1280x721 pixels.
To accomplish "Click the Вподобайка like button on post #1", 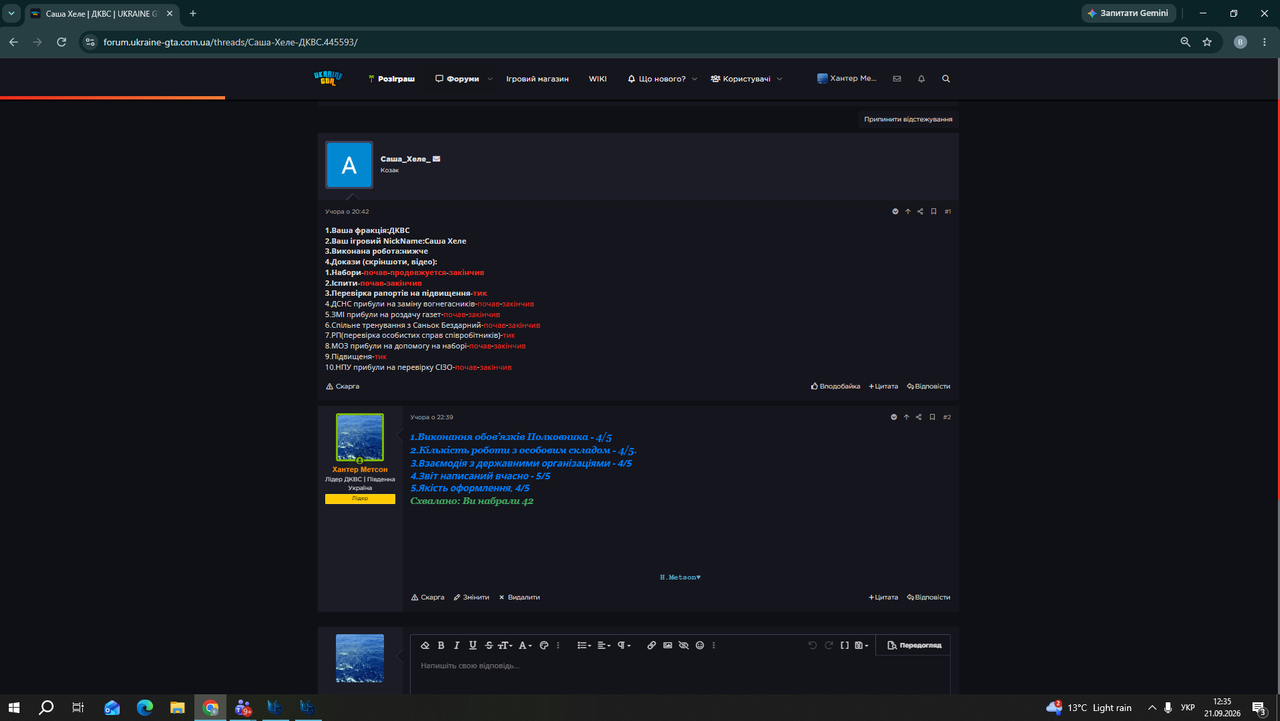I will pos(835,386).
